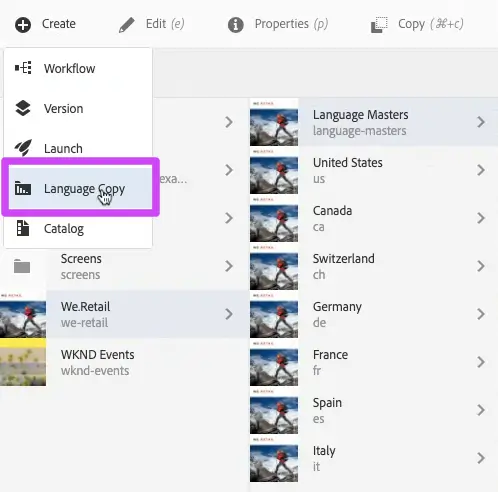498x492 pixels.
Task: Click the Catalog icon in menu
Action: tap(23, 228)
